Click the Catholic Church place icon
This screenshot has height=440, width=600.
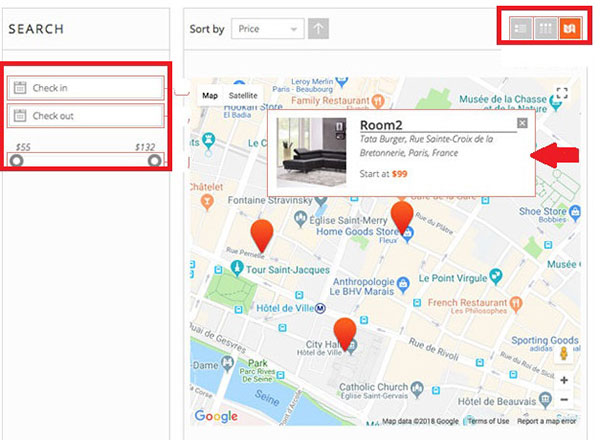[x=417, y=389]
